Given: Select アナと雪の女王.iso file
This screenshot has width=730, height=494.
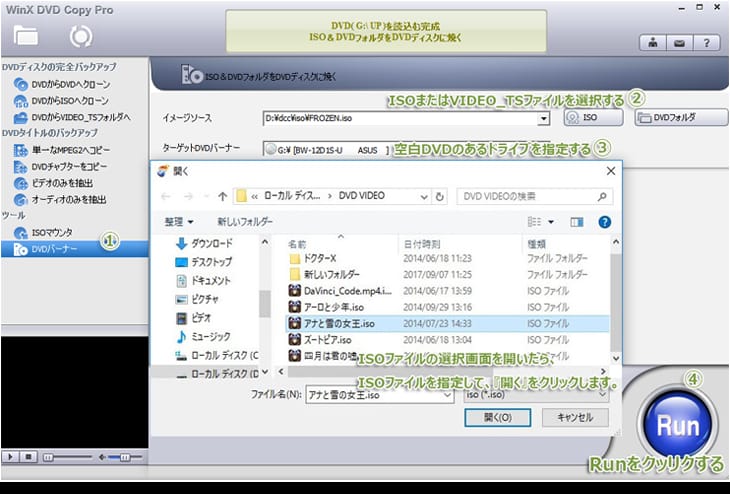Looking at the screenshot, I should (x=447, y=324).
